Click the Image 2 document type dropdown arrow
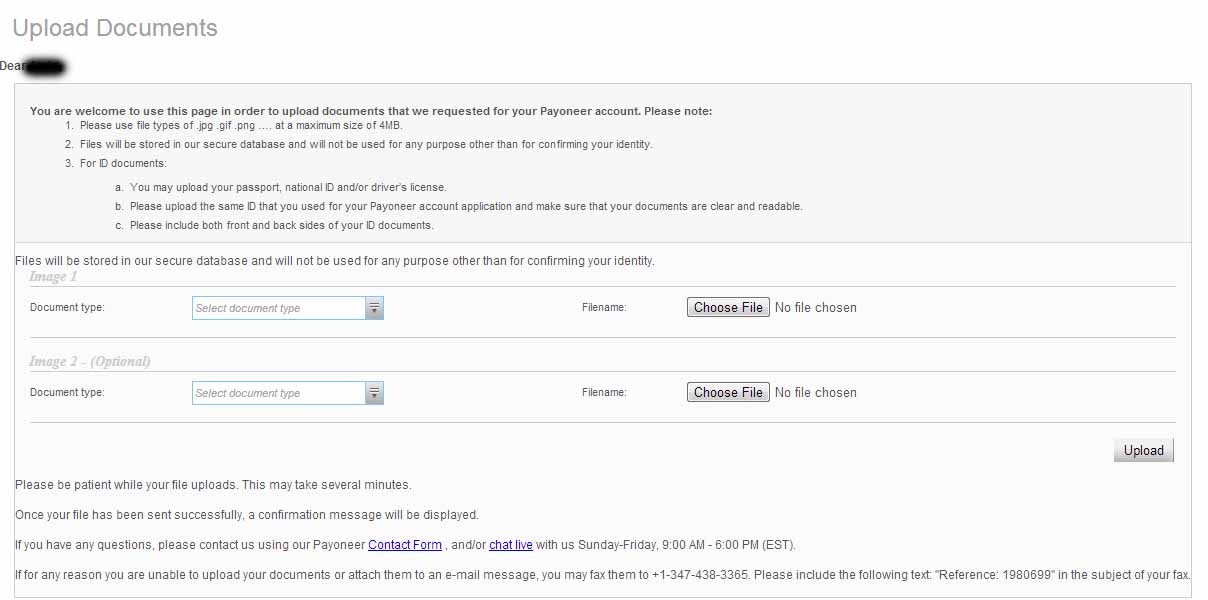Image resolution: width=1208 pixels, height=600 pixels. [x=374, y=393]
